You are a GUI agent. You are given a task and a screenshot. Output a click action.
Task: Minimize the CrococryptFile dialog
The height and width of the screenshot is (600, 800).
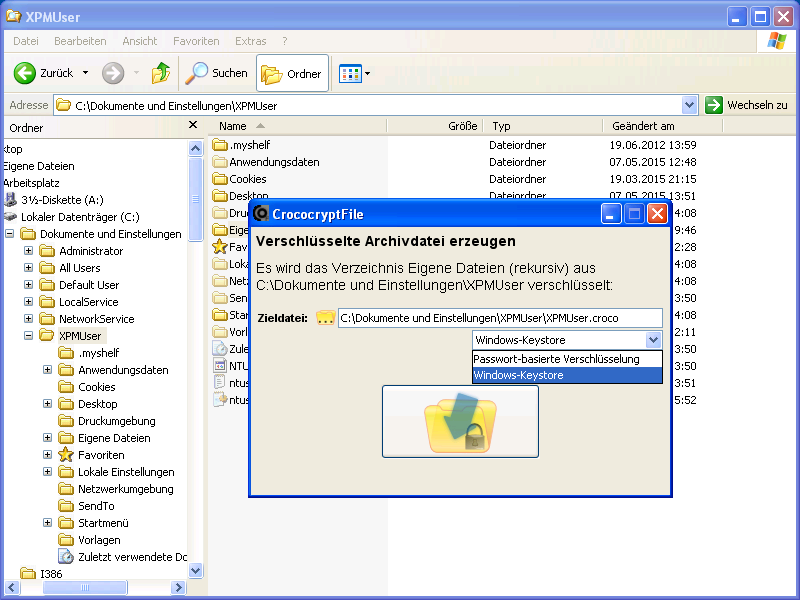(610, 214)
